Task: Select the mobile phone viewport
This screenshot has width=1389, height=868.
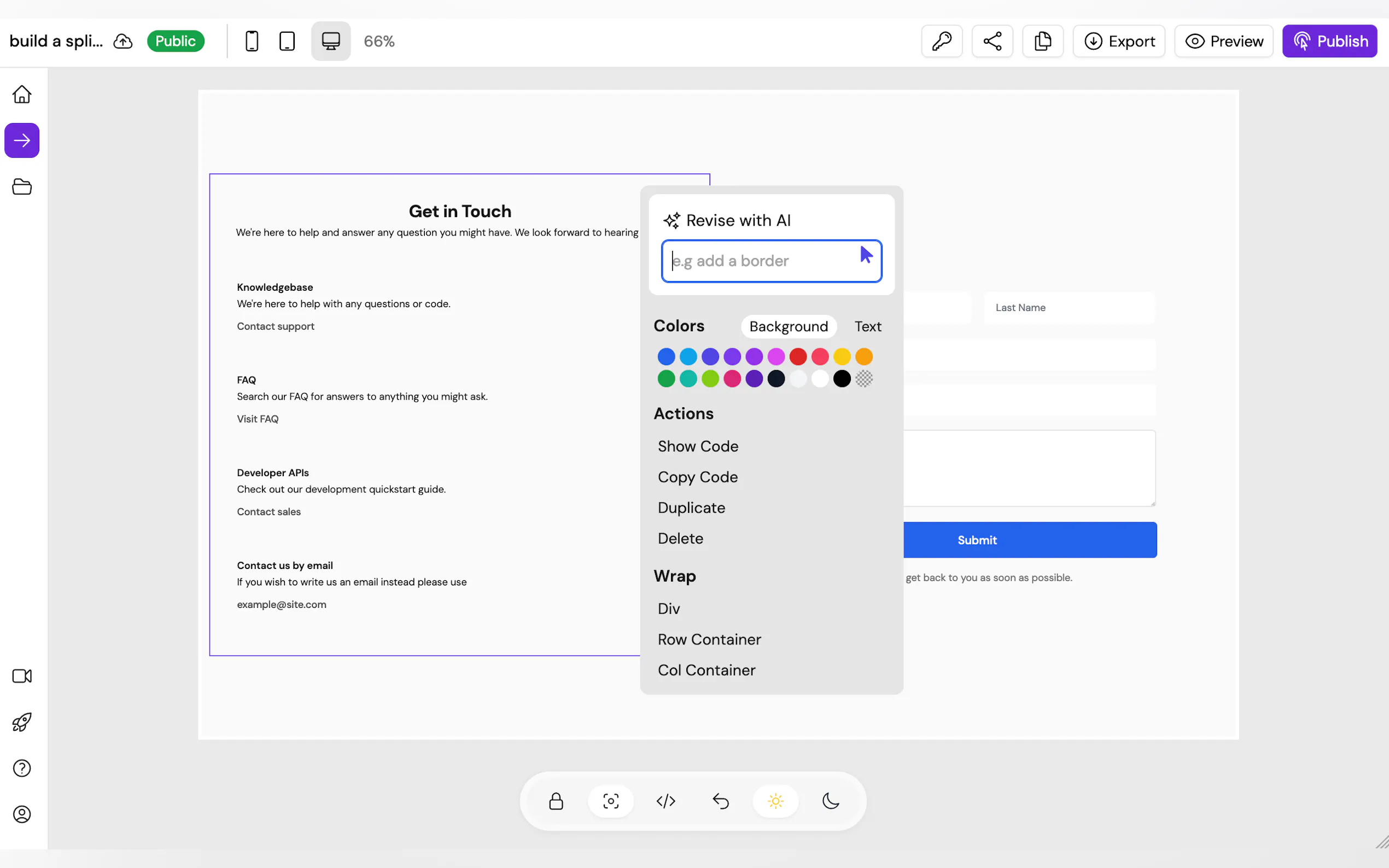Action: pyautogui.click(x=252, y=42)
